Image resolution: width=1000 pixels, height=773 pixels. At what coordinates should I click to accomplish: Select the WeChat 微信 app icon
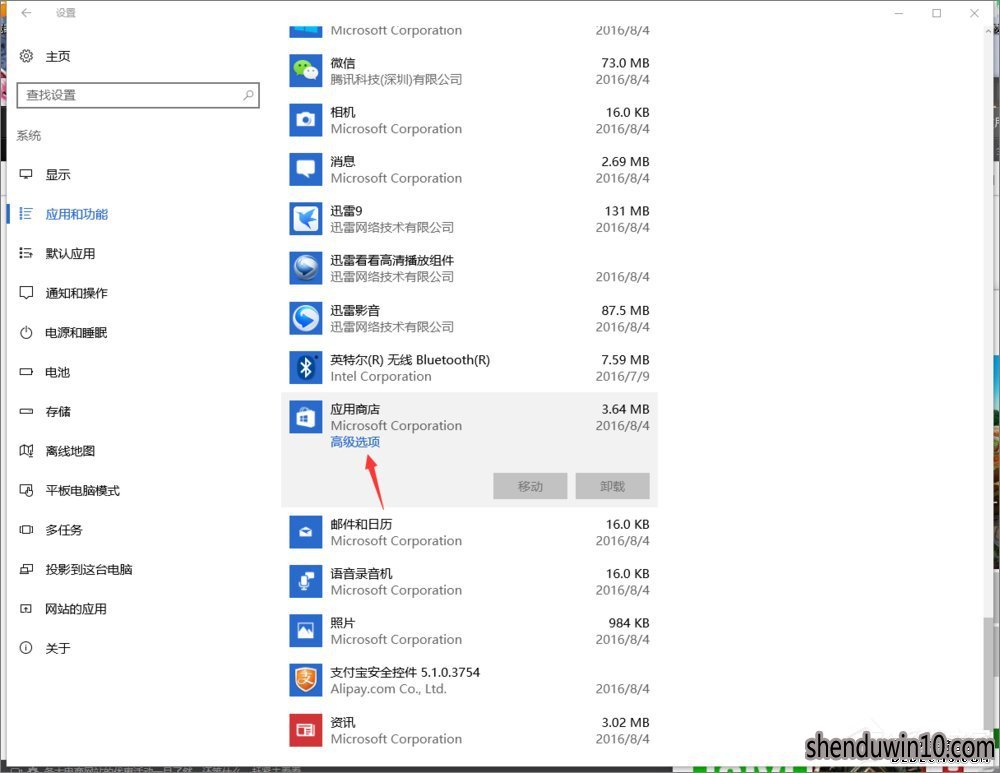[x=305, y=71]
